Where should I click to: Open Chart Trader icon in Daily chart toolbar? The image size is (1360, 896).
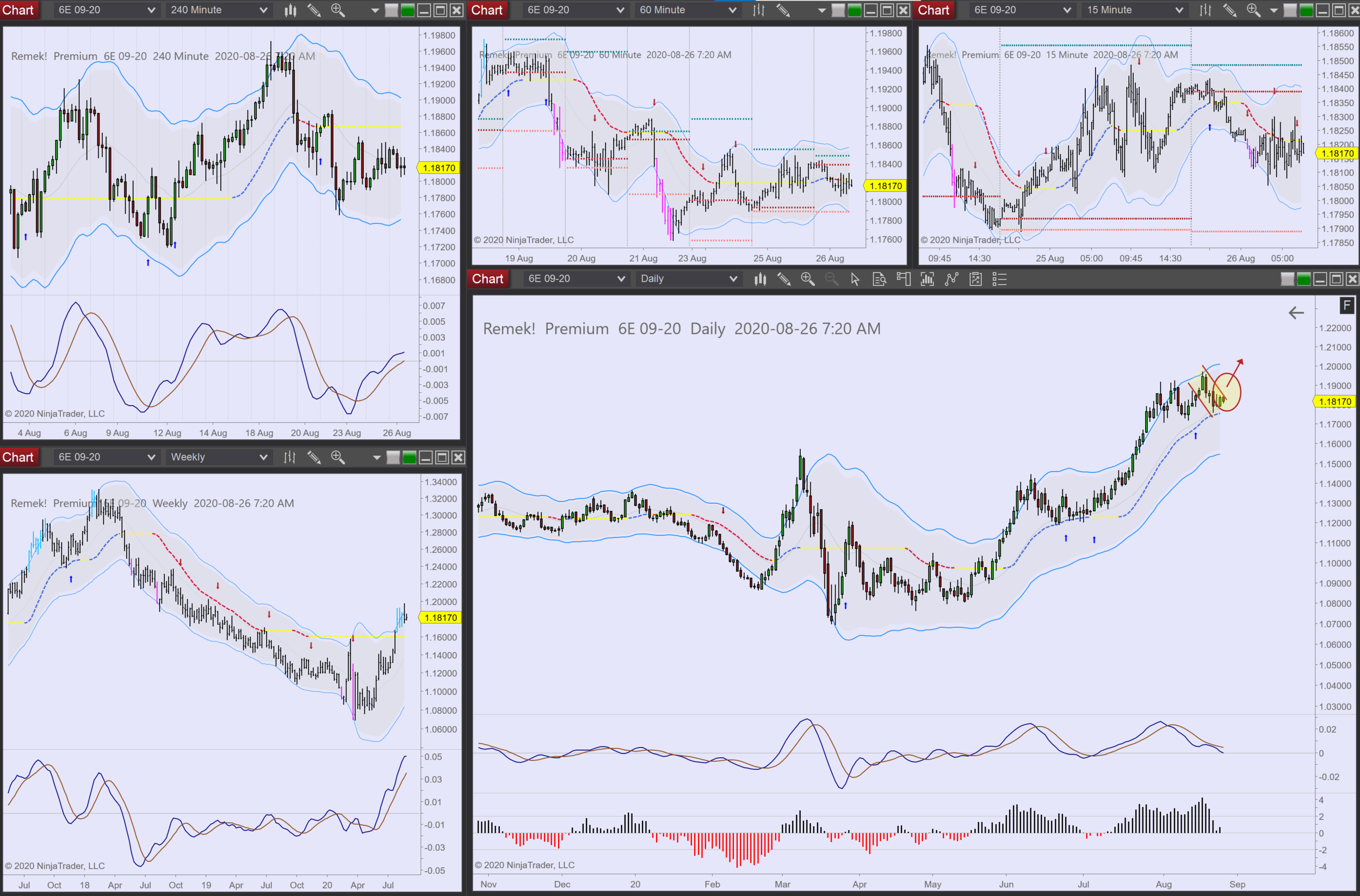click(x=904, y=279)
